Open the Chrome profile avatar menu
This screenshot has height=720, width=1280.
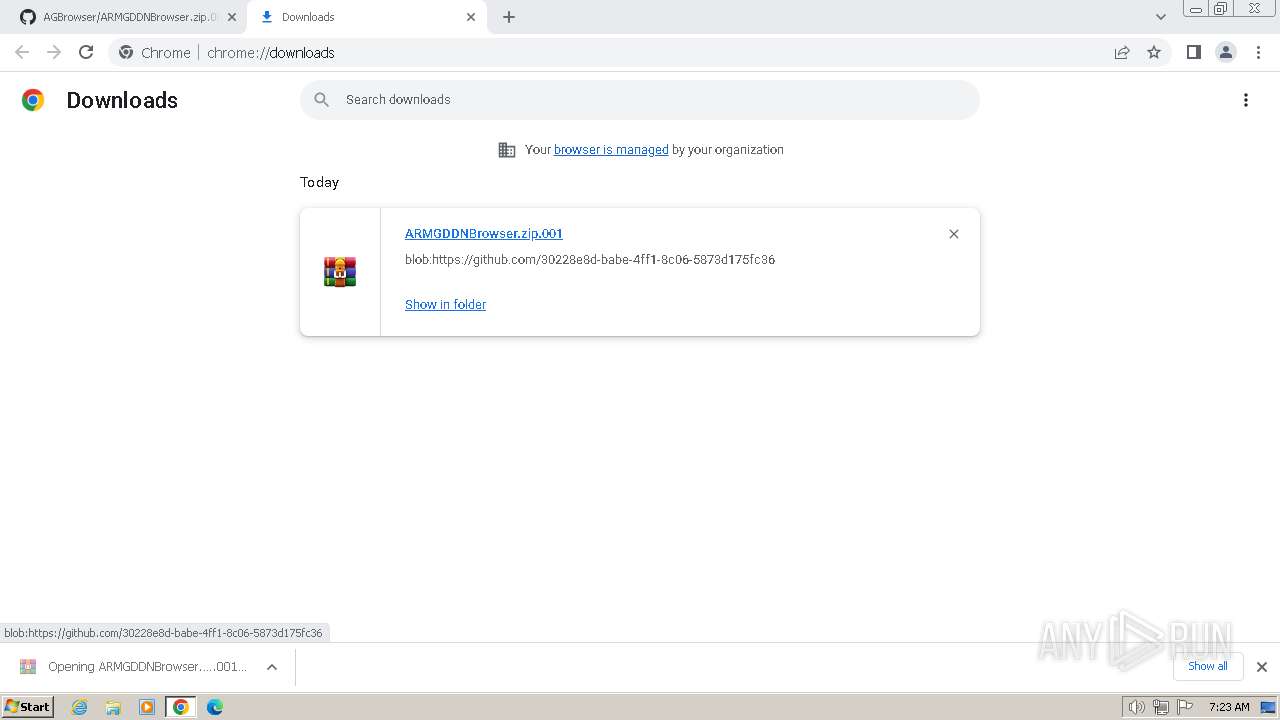[x=1226, y=52]
